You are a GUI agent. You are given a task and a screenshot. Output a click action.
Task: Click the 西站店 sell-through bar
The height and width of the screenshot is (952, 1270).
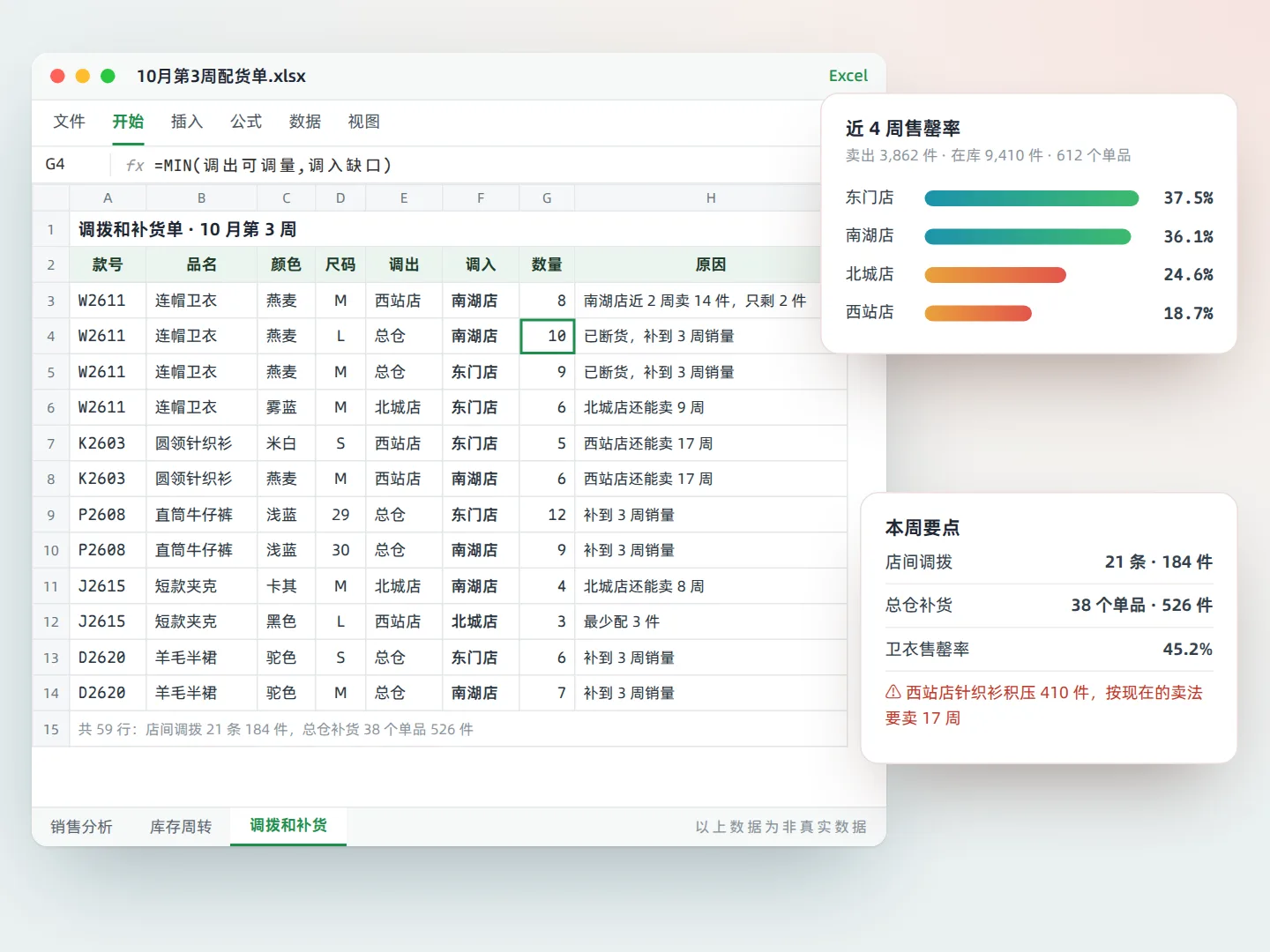tap(978, 313)
